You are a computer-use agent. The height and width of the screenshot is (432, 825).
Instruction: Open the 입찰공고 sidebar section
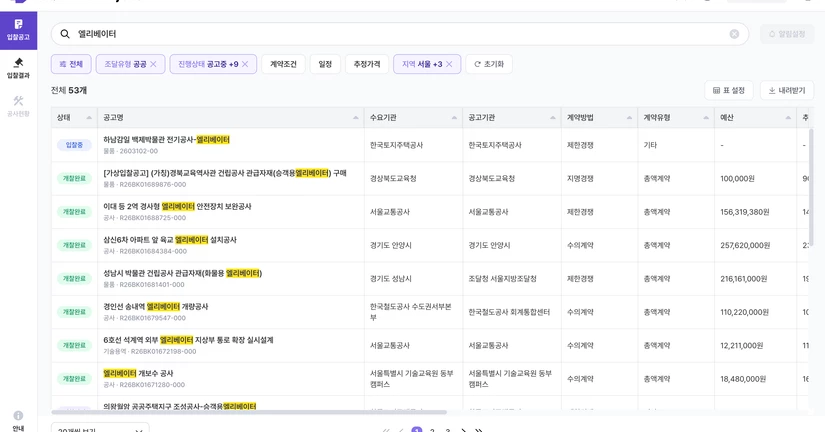(x=18, y=31)
